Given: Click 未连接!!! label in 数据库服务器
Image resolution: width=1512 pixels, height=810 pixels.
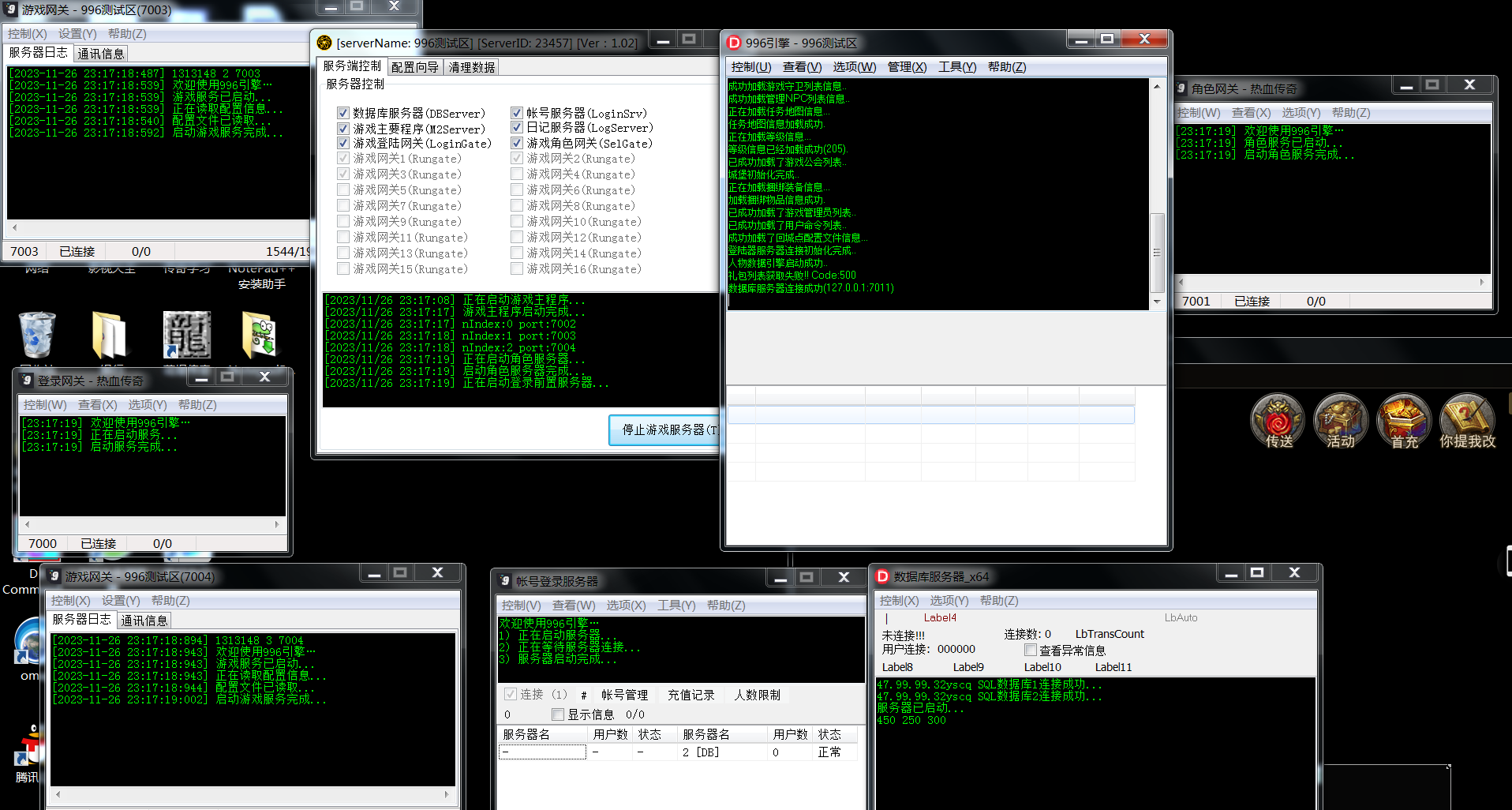Looking at the screenshot, I should tap(903, 635).
